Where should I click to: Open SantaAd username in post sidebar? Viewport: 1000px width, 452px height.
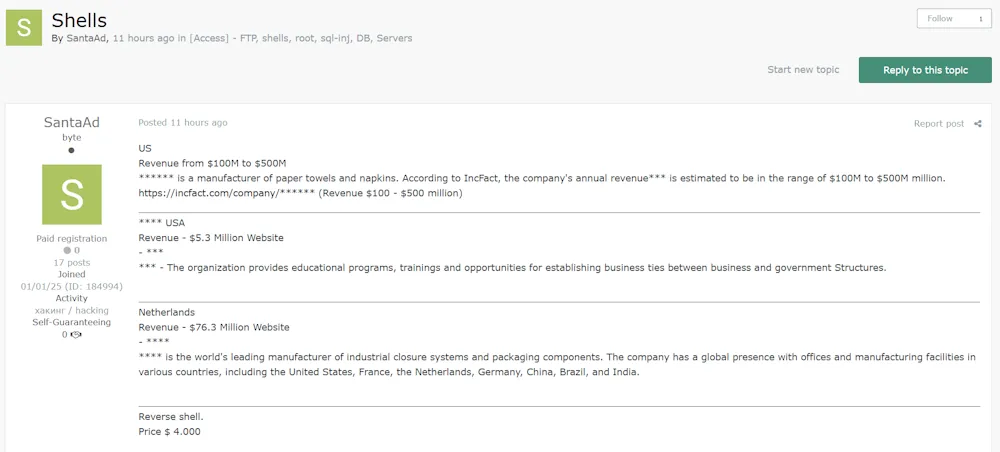[x=72, y=122]
